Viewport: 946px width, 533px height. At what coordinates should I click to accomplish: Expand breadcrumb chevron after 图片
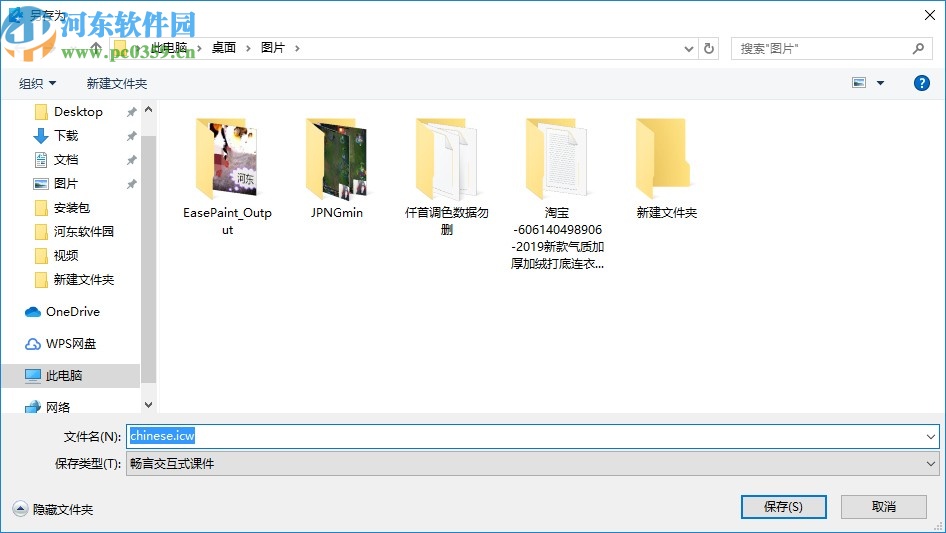point(297,48)
